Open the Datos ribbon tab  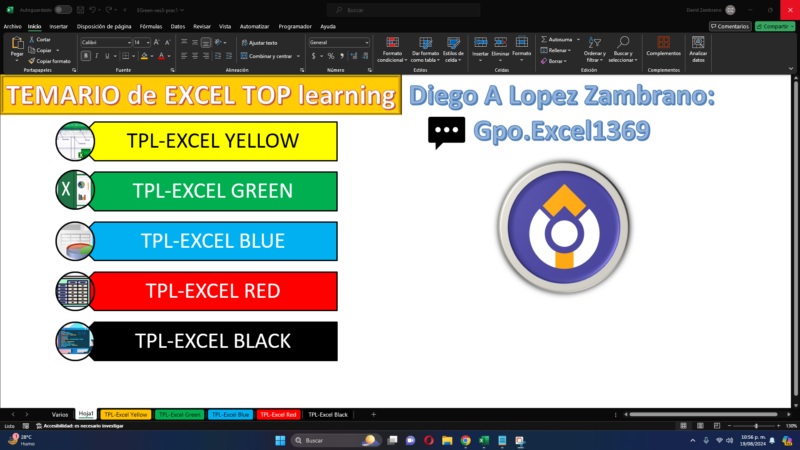[x=178, y=27]
